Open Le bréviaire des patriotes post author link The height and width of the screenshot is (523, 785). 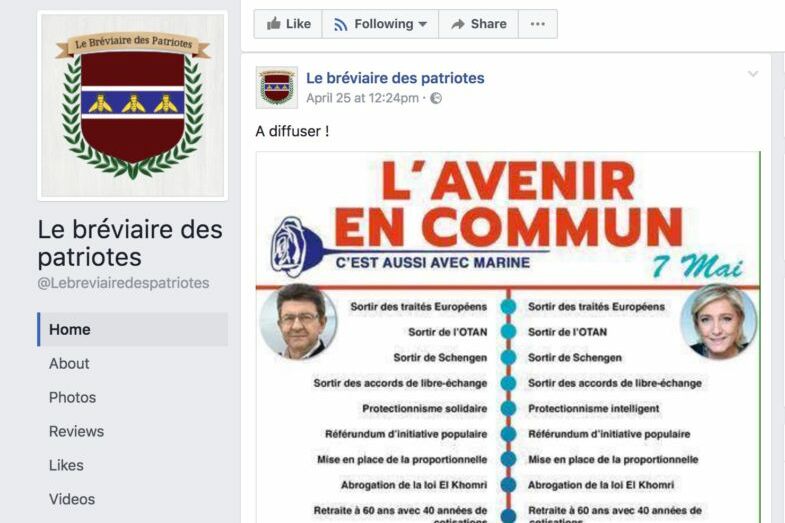[395, 78]
